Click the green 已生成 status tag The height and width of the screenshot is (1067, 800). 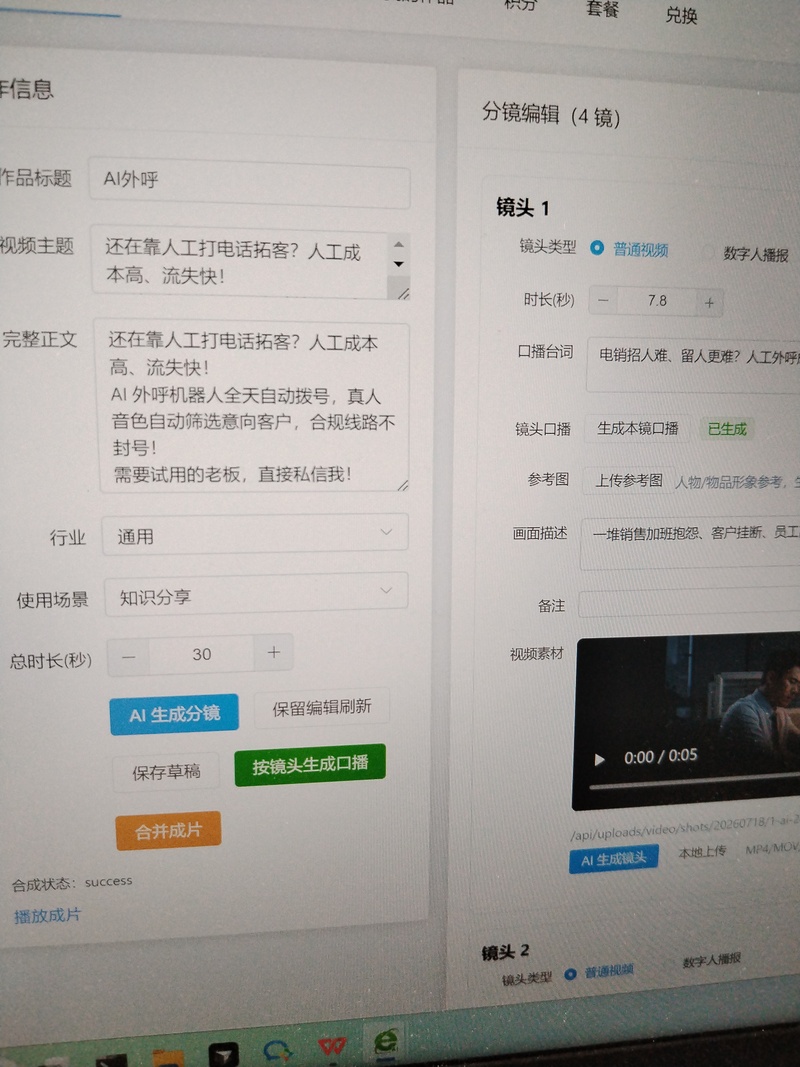727,429
